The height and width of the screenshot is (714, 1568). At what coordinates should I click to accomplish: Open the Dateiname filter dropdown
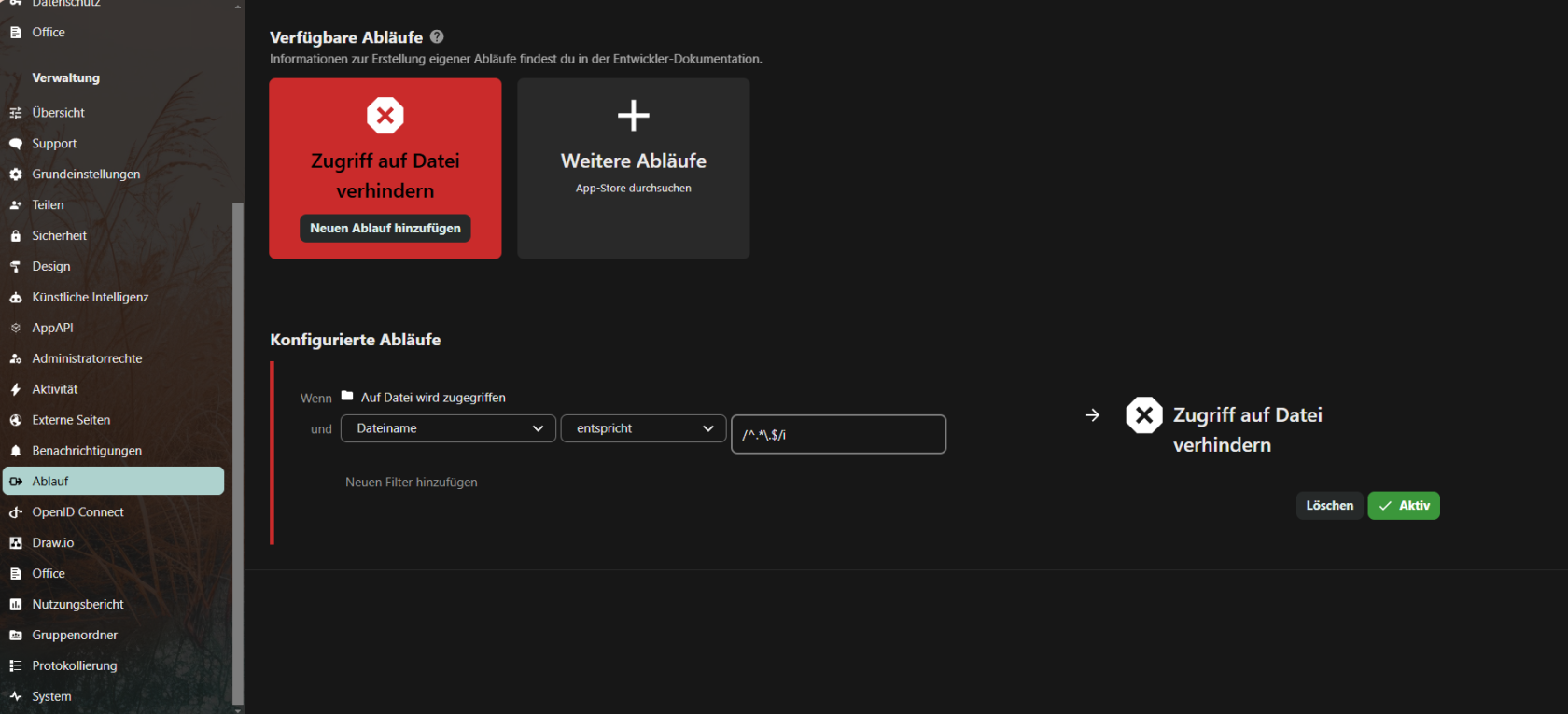click(448, 428)
